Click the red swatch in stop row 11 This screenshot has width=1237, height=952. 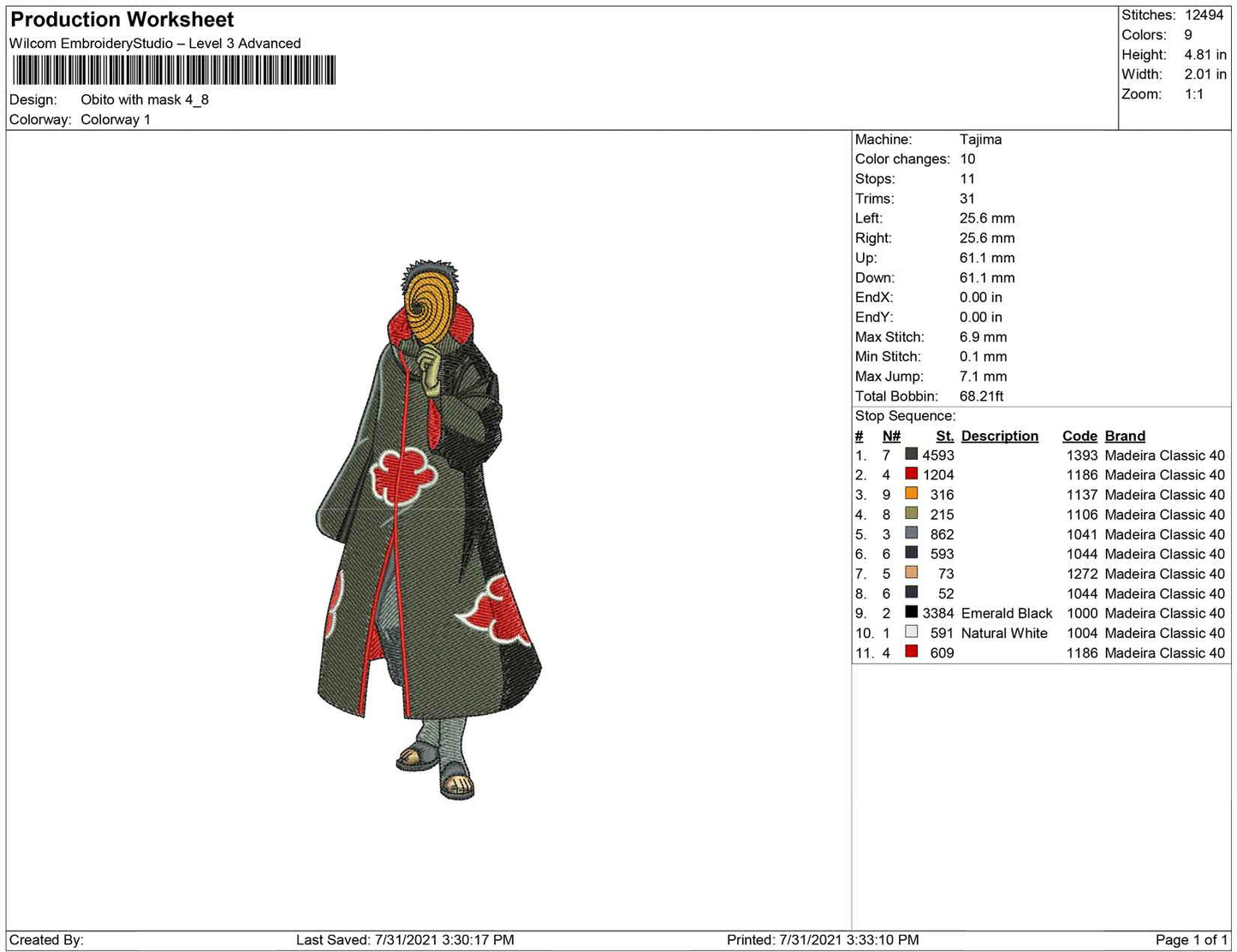(x=912, y=652)
